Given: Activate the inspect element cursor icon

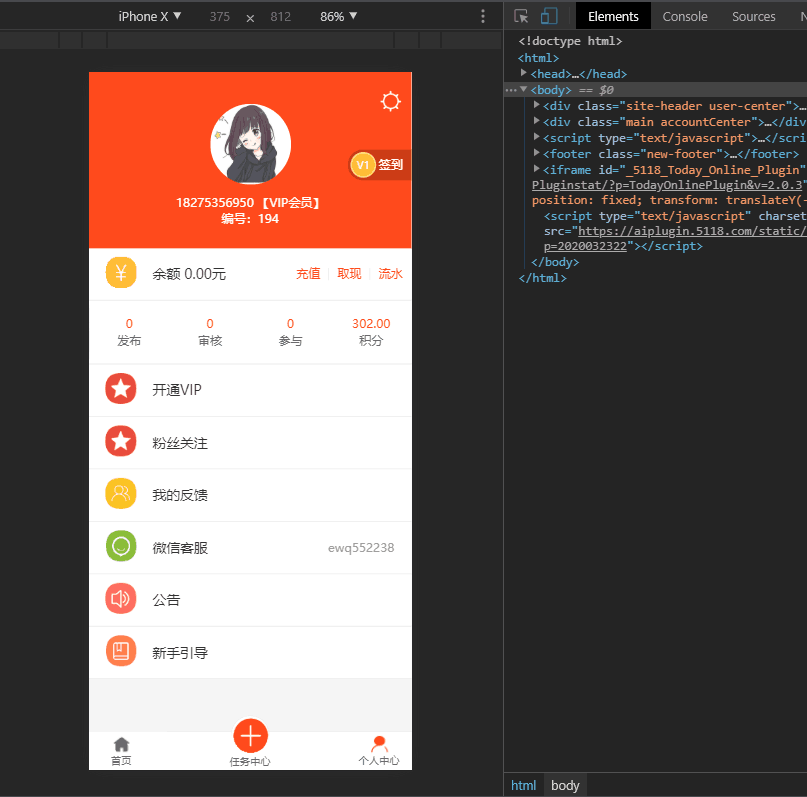Looking at the screenshot, I should (521, 16).
